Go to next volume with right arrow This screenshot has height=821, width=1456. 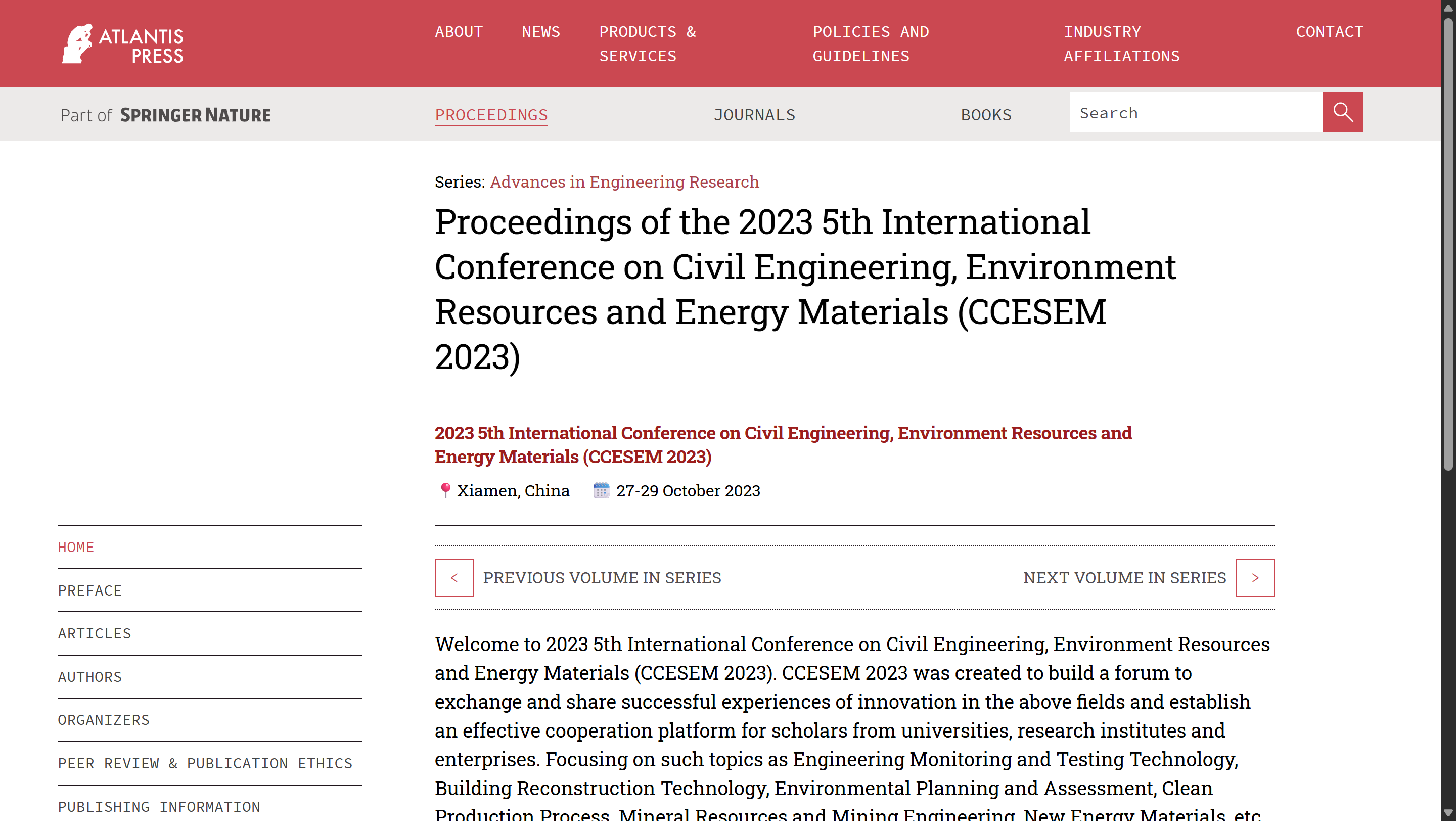point(1255,577)
